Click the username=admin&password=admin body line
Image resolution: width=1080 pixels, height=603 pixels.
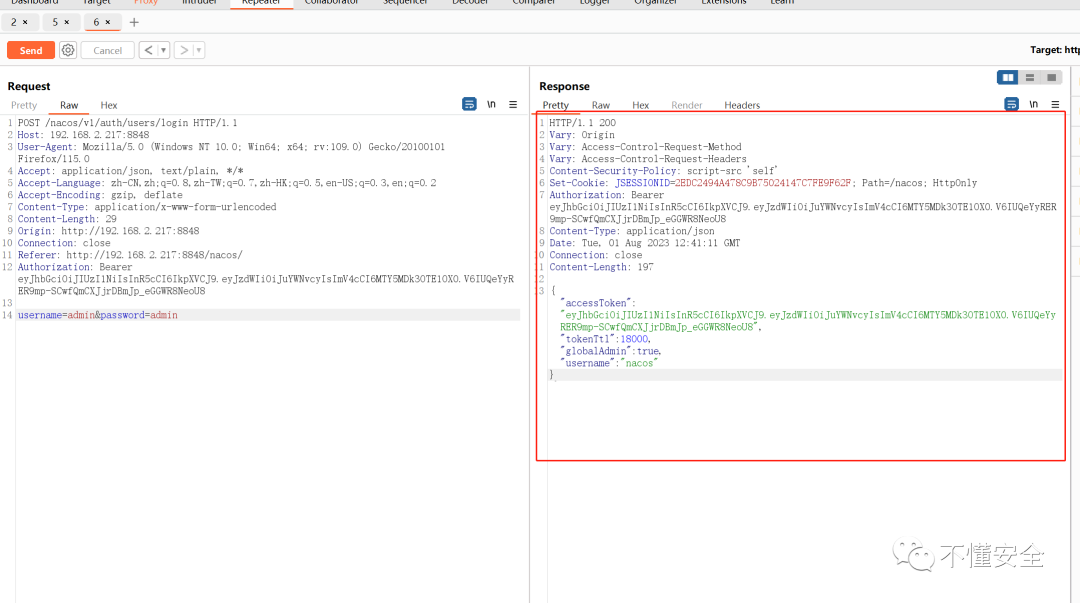(x=98, y=315)
